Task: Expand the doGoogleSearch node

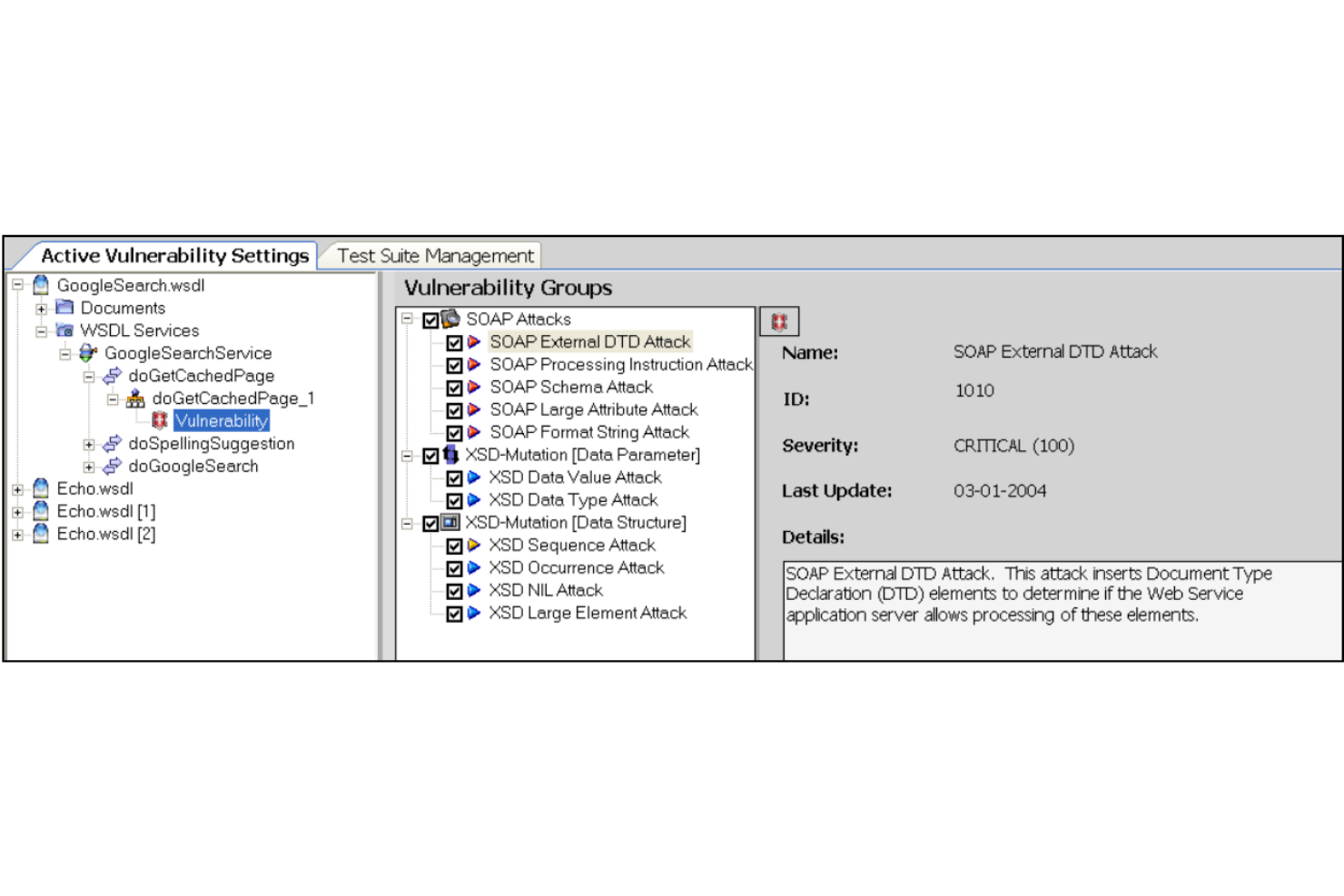Action: coord(88,468)
